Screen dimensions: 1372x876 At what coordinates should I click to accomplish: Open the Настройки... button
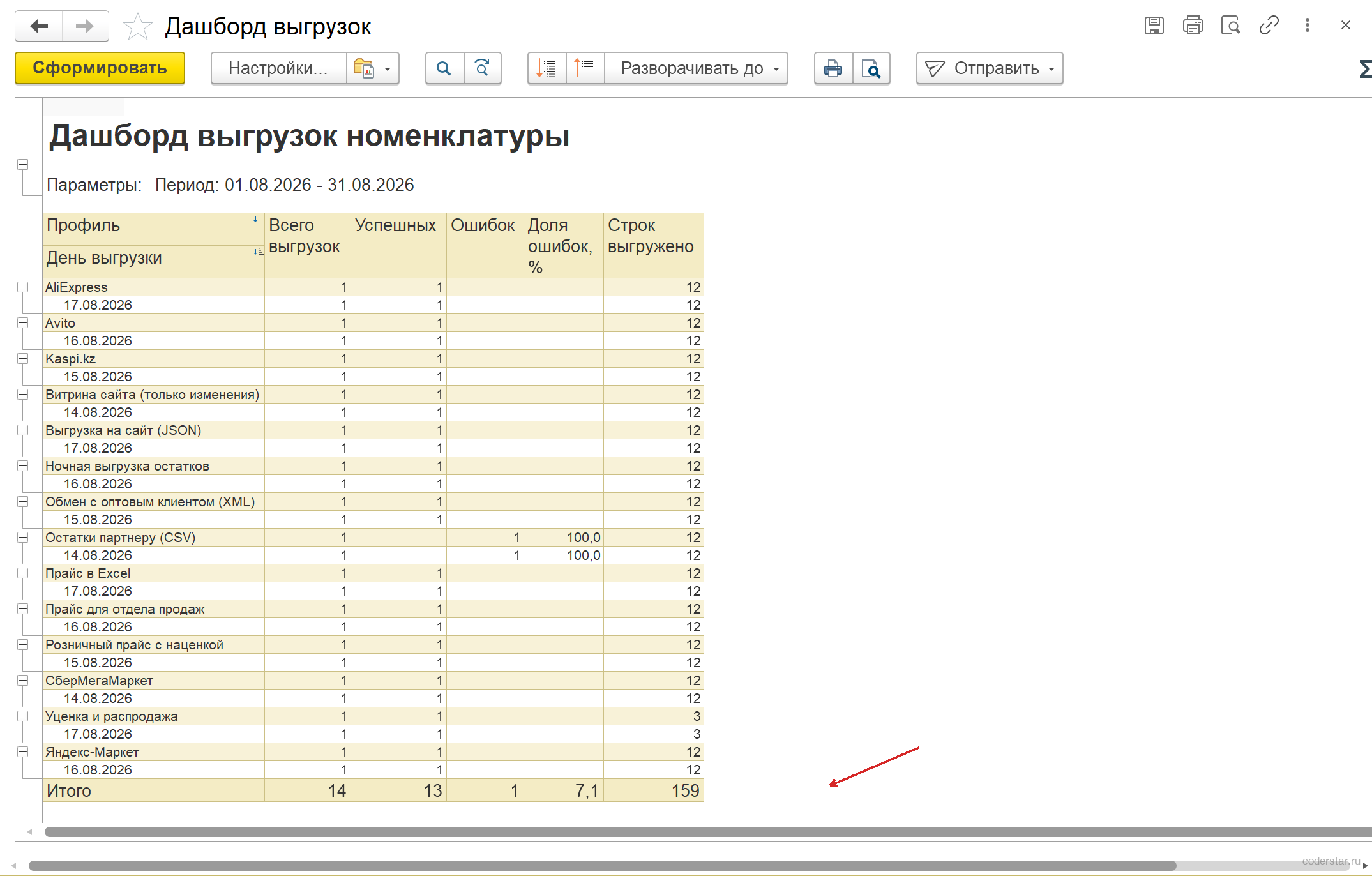coord(278,68)
